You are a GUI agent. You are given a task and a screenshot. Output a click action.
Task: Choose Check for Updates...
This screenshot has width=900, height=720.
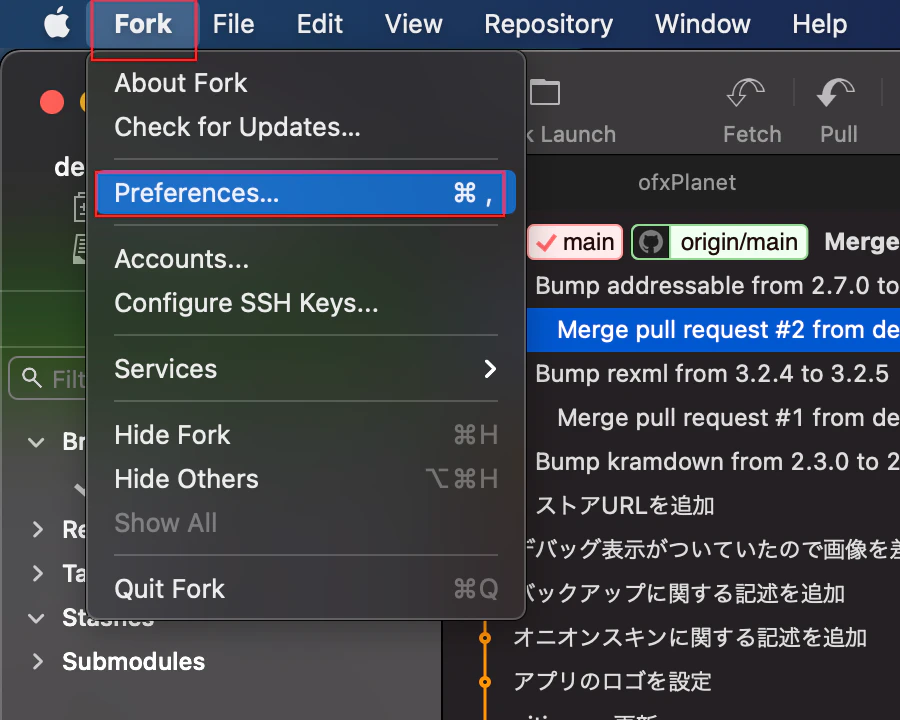[x=306, y=127]
